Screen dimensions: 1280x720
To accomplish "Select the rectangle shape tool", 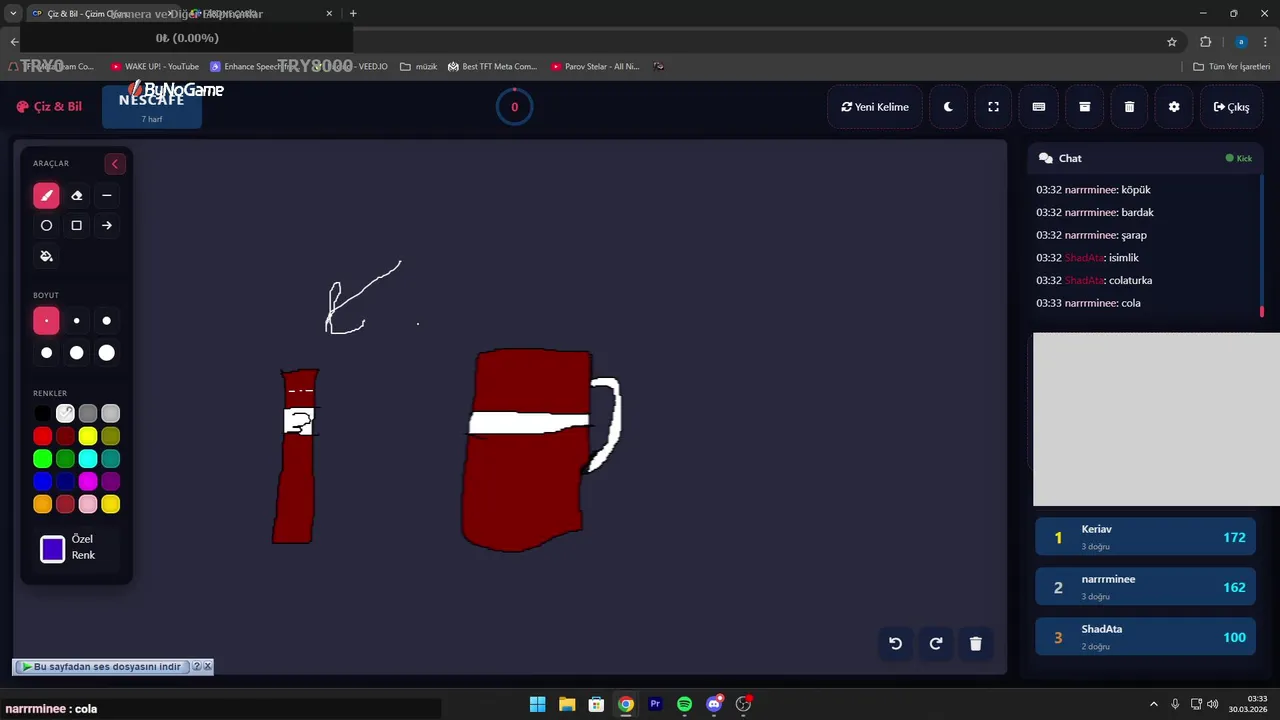I will tap(76, 226).
